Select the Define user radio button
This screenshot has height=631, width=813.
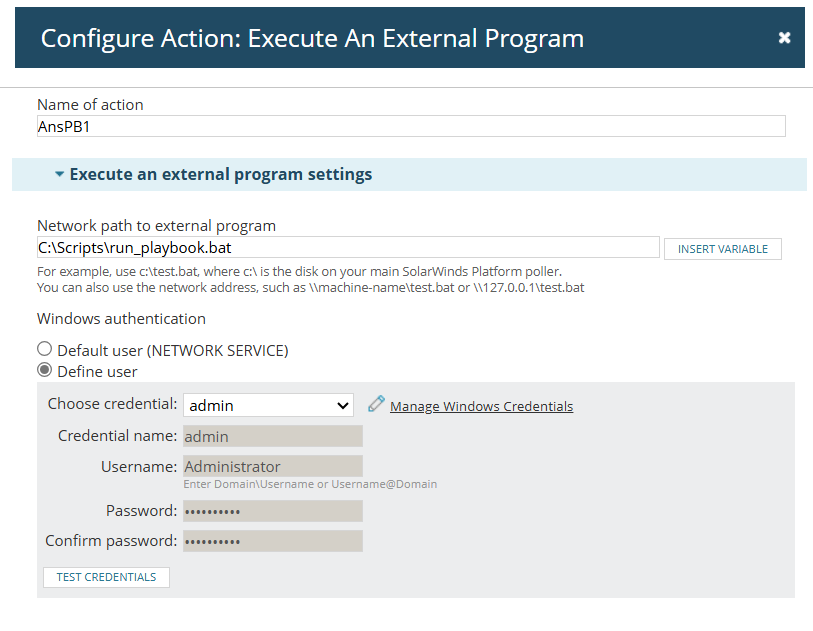(45, 370)
